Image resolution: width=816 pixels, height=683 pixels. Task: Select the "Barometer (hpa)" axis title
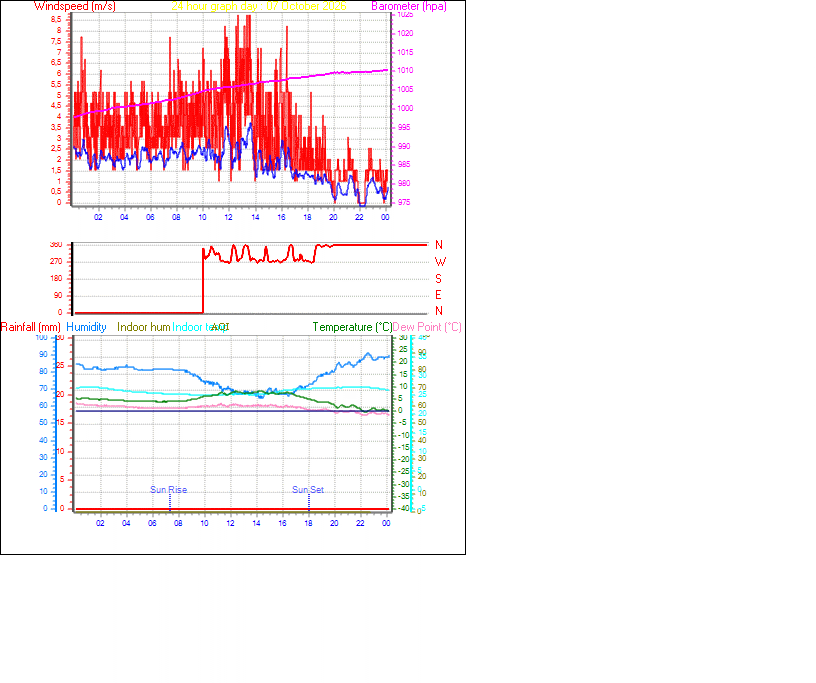tap(409, 6)
